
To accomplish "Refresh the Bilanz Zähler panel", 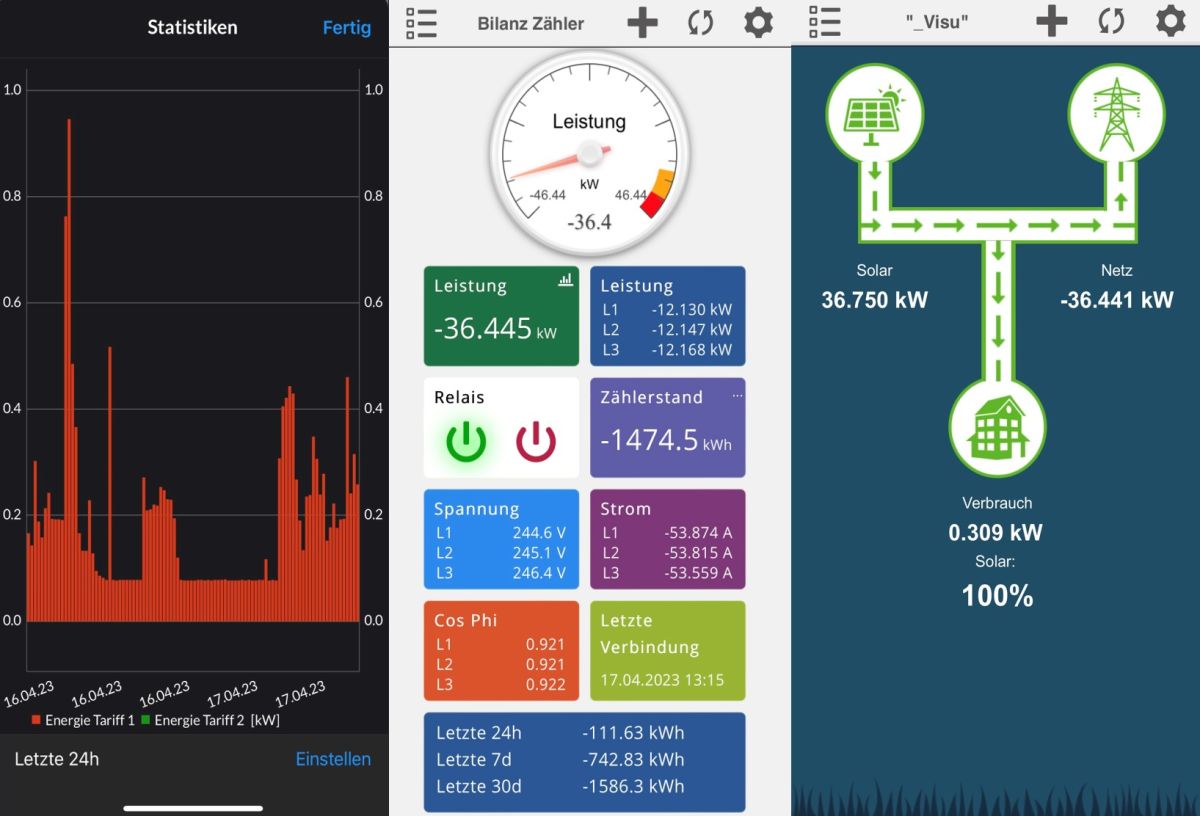I will pyautogui.click(x=700, y=22).
